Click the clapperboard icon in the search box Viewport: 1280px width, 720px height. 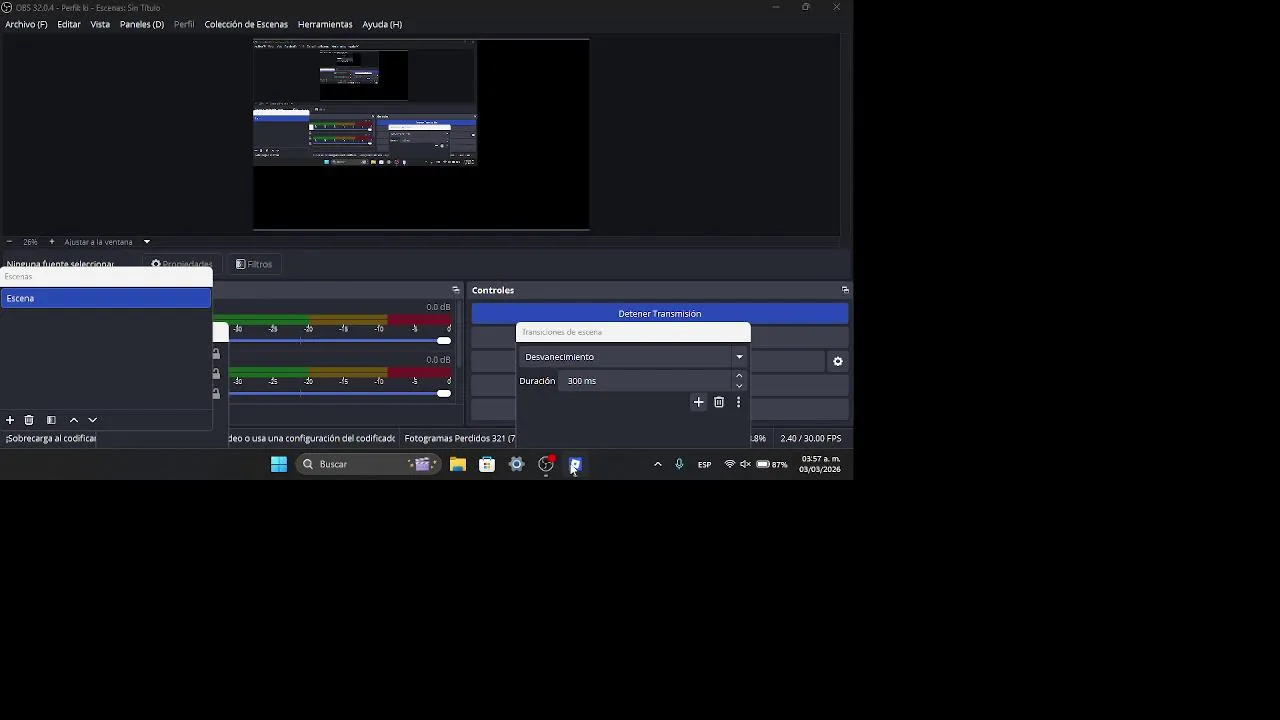pos(422,464)
